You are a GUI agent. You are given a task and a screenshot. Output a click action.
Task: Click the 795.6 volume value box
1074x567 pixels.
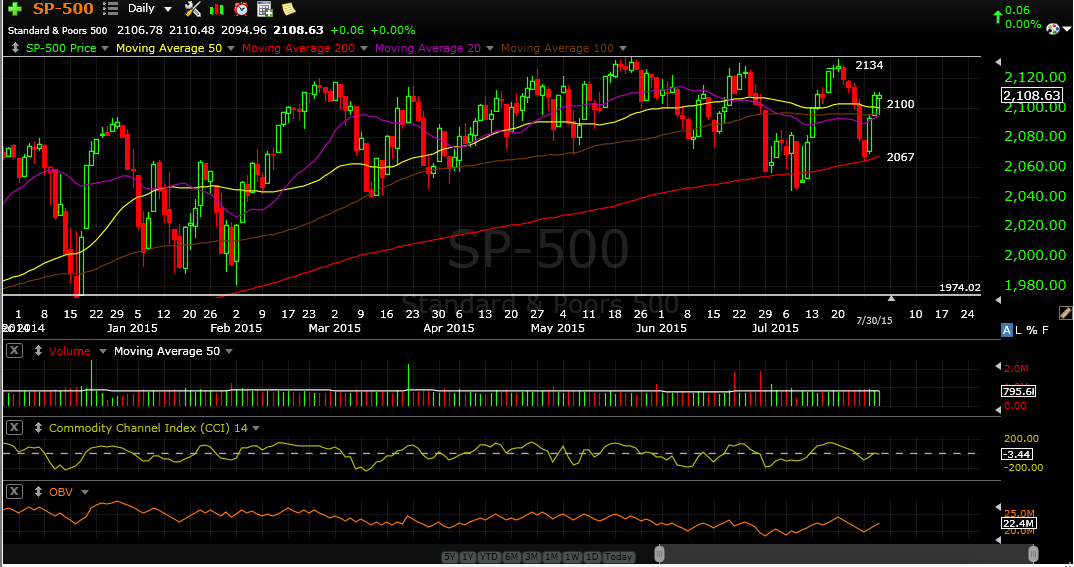click(x=1019, y=391)
